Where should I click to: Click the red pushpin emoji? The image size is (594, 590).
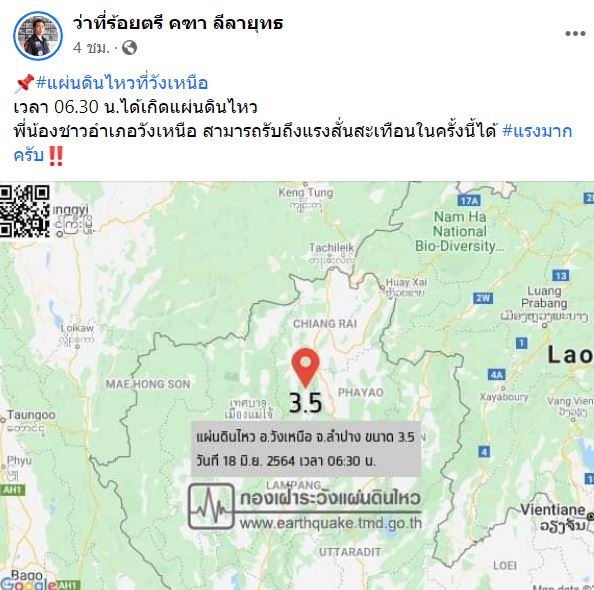(x=25, y=83)
